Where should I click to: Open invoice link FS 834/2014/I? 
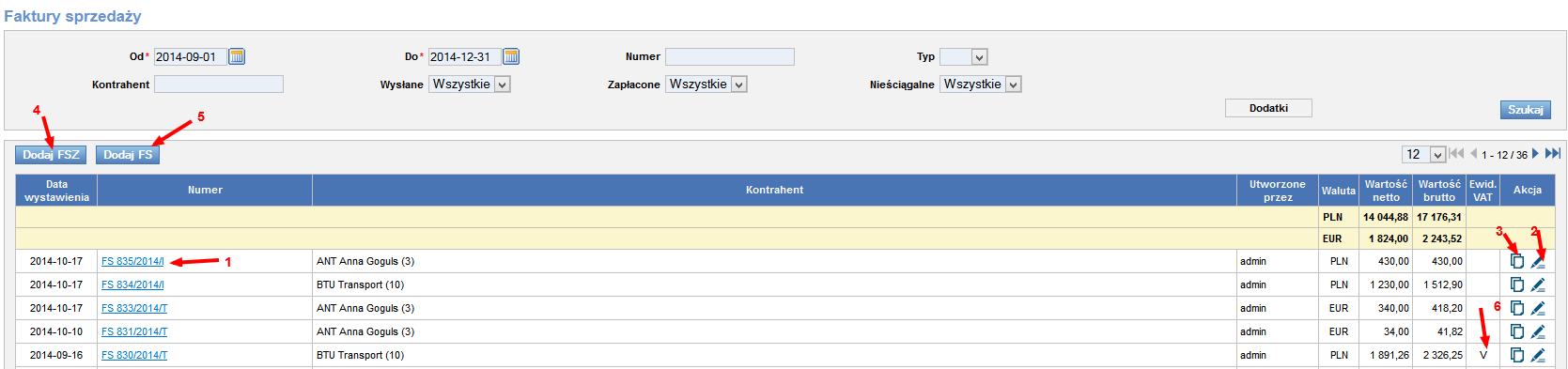[x=132, y=284]
